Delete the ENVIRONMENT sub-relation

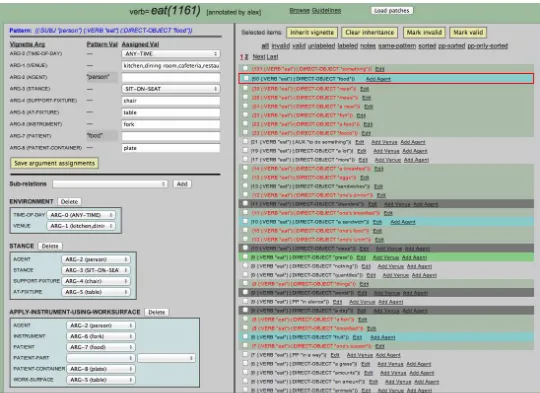69,201
